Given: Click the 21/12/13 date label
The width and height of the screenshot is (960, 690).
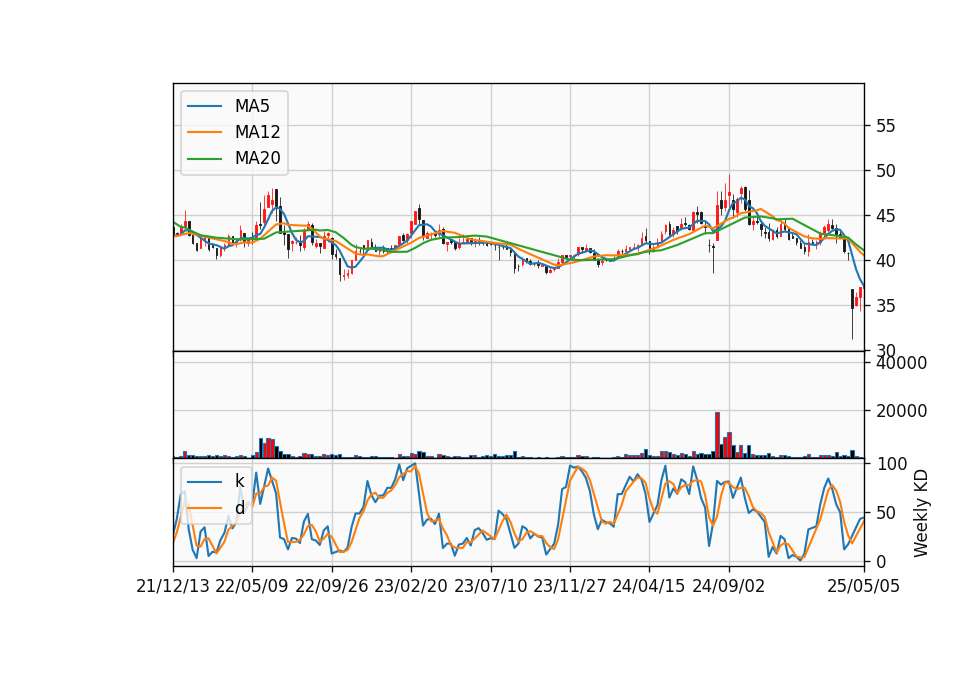Looking at the screenshot, I should [173, 586].
